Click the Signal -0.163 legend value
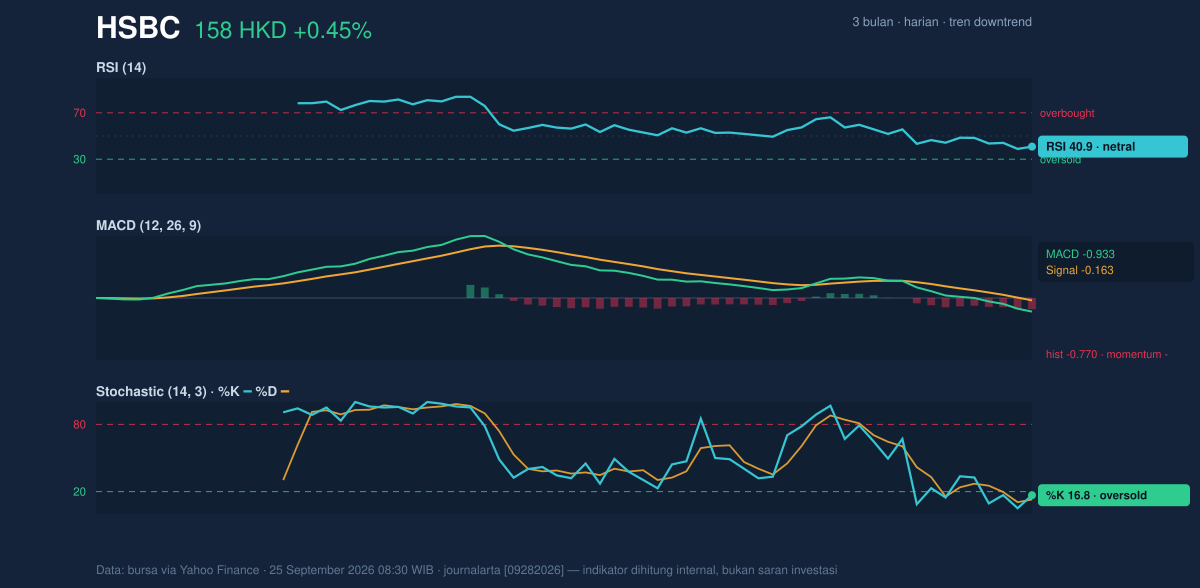This screenshot has width=1200, height=588. [1080, 270]
